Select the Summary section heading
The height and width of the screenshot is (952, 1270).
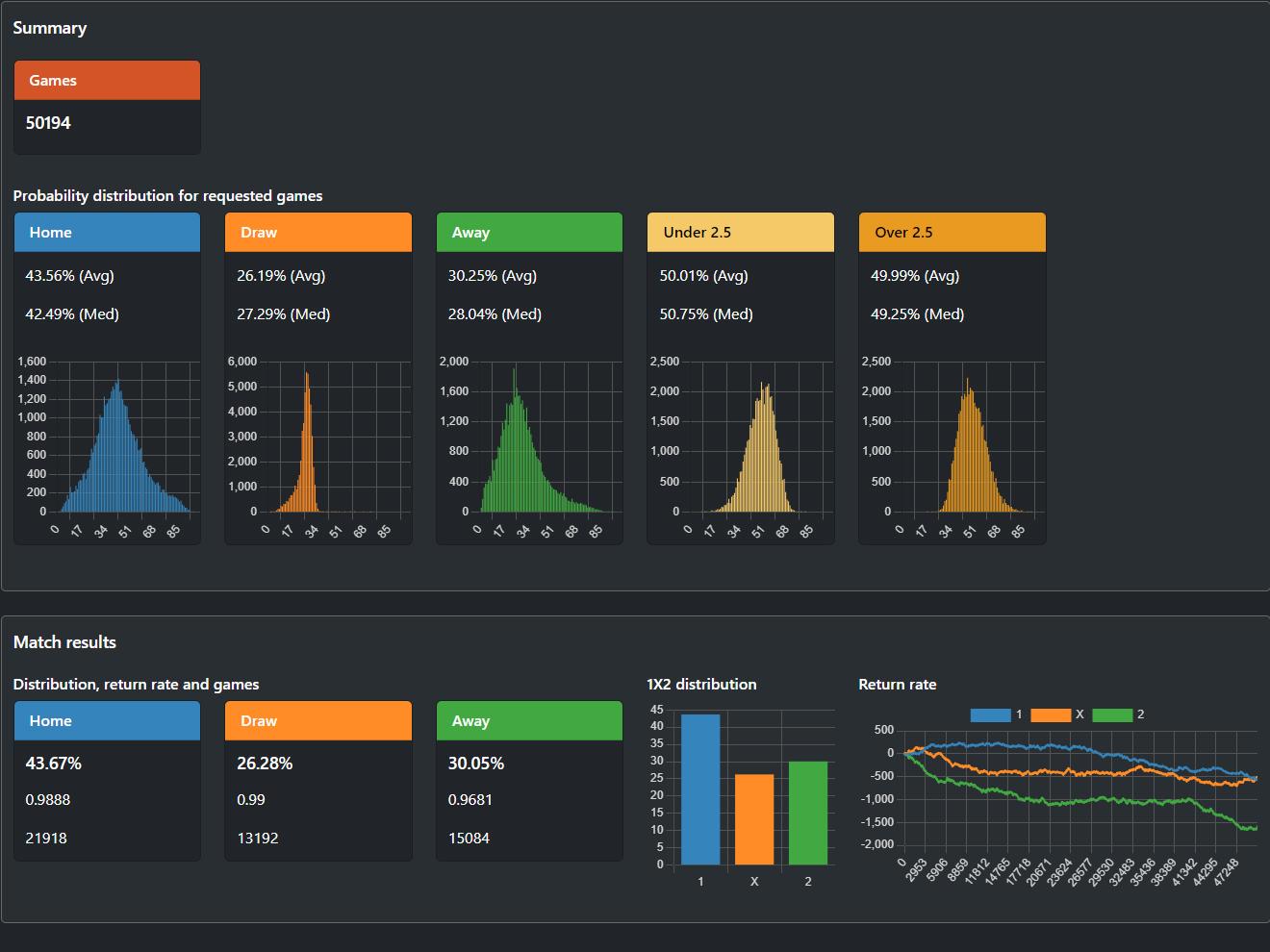pyautogui.click(x=50, y=28)
